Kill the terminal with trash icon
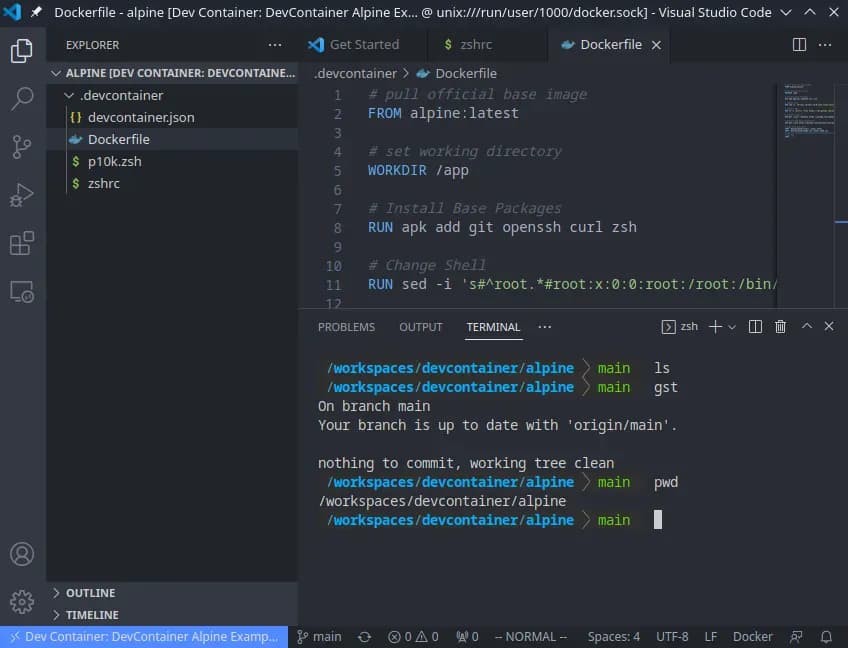Viewport: 848px width, 648px height. [780, 327]
